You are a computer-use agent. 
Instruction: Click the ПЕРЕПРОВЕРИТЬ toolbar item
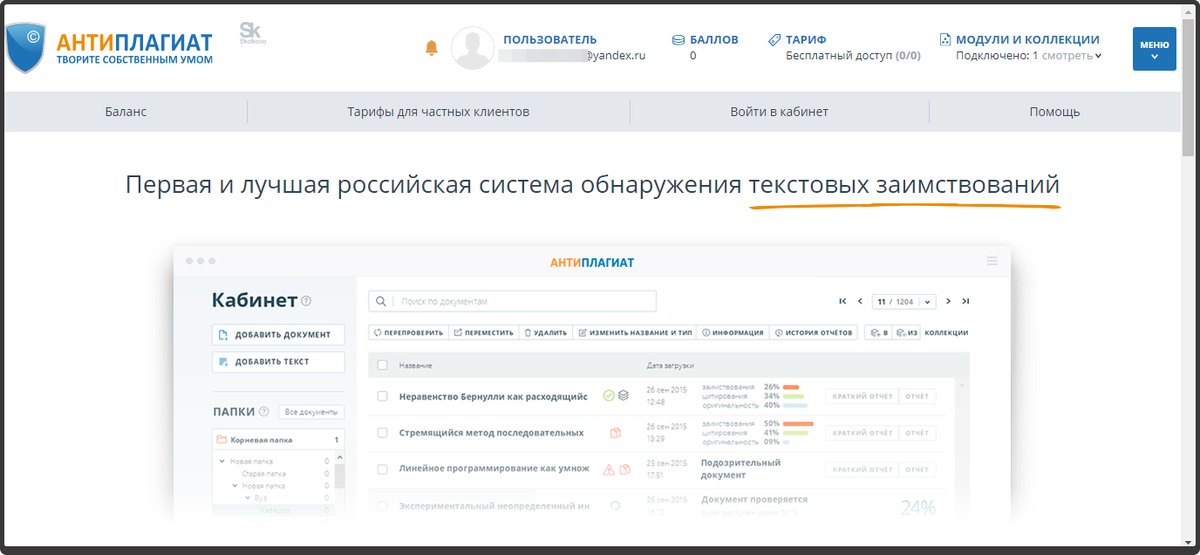tap(406, 332)
